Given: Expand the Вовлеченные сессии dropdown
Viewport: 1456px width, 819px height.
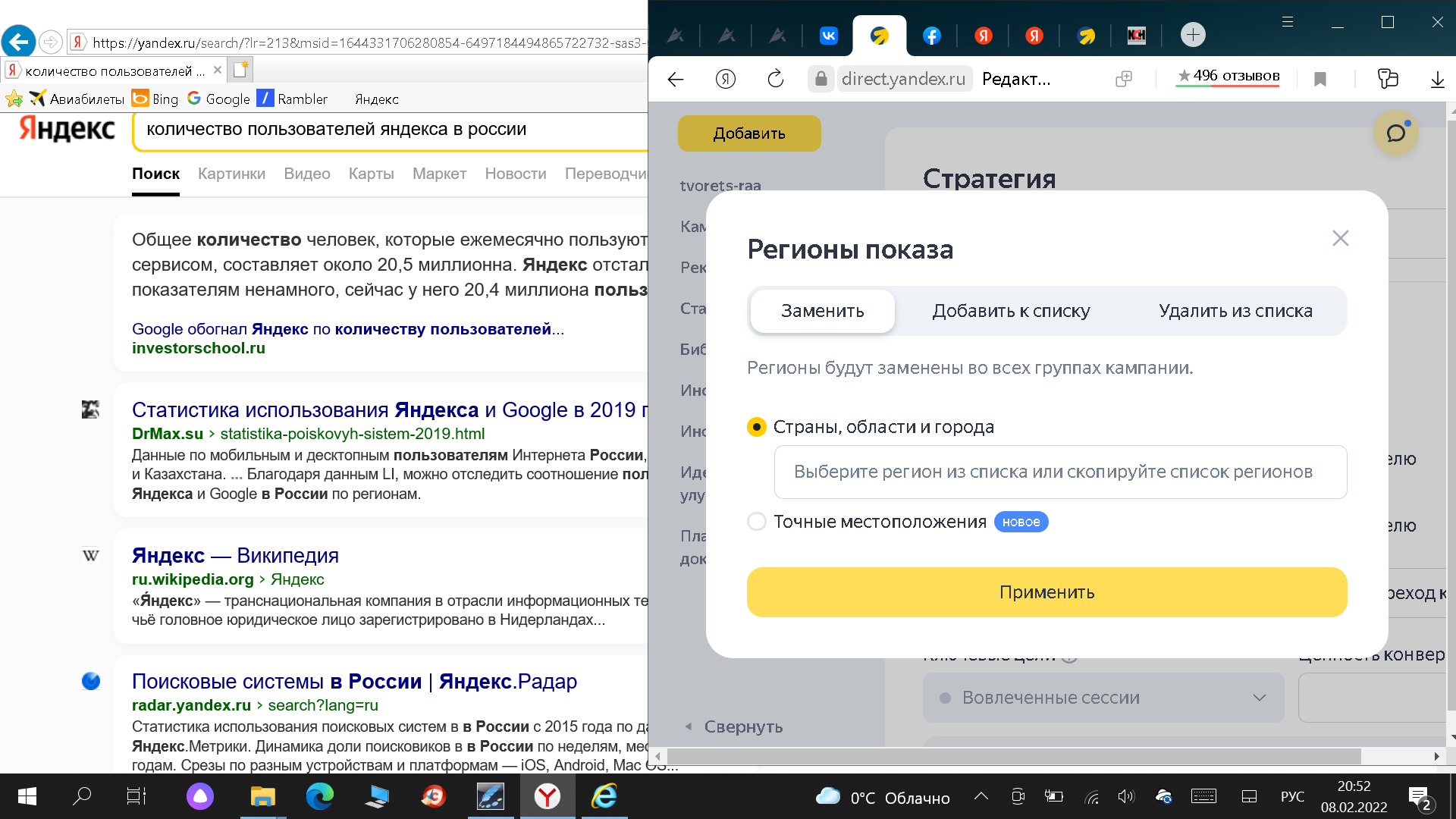Looking at the screenshot, I should (x=1103, y=698).
